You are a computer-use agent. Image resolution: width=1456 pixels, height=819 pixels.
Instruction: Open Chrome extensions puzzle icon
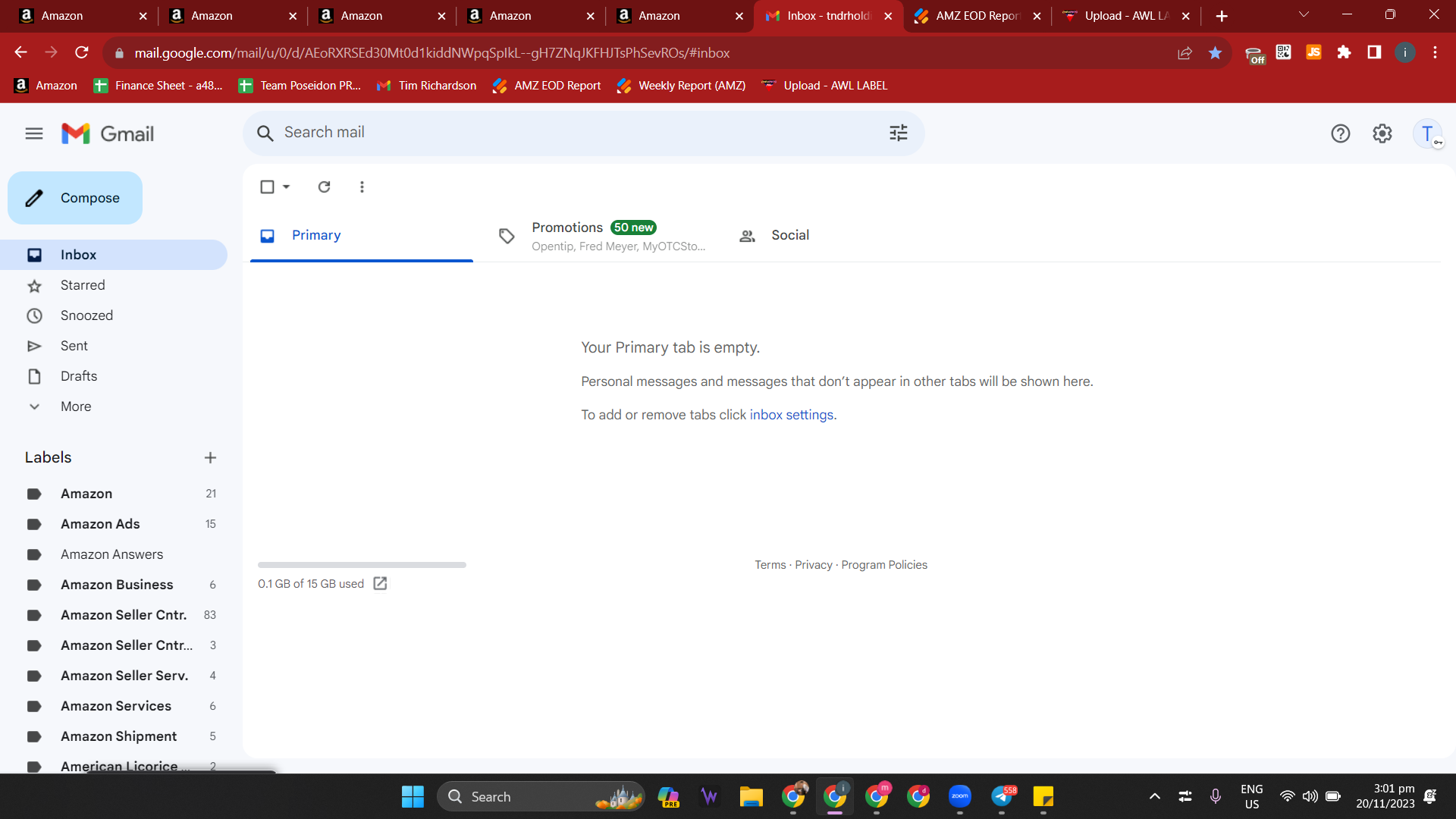click(x=1345, y=52)
